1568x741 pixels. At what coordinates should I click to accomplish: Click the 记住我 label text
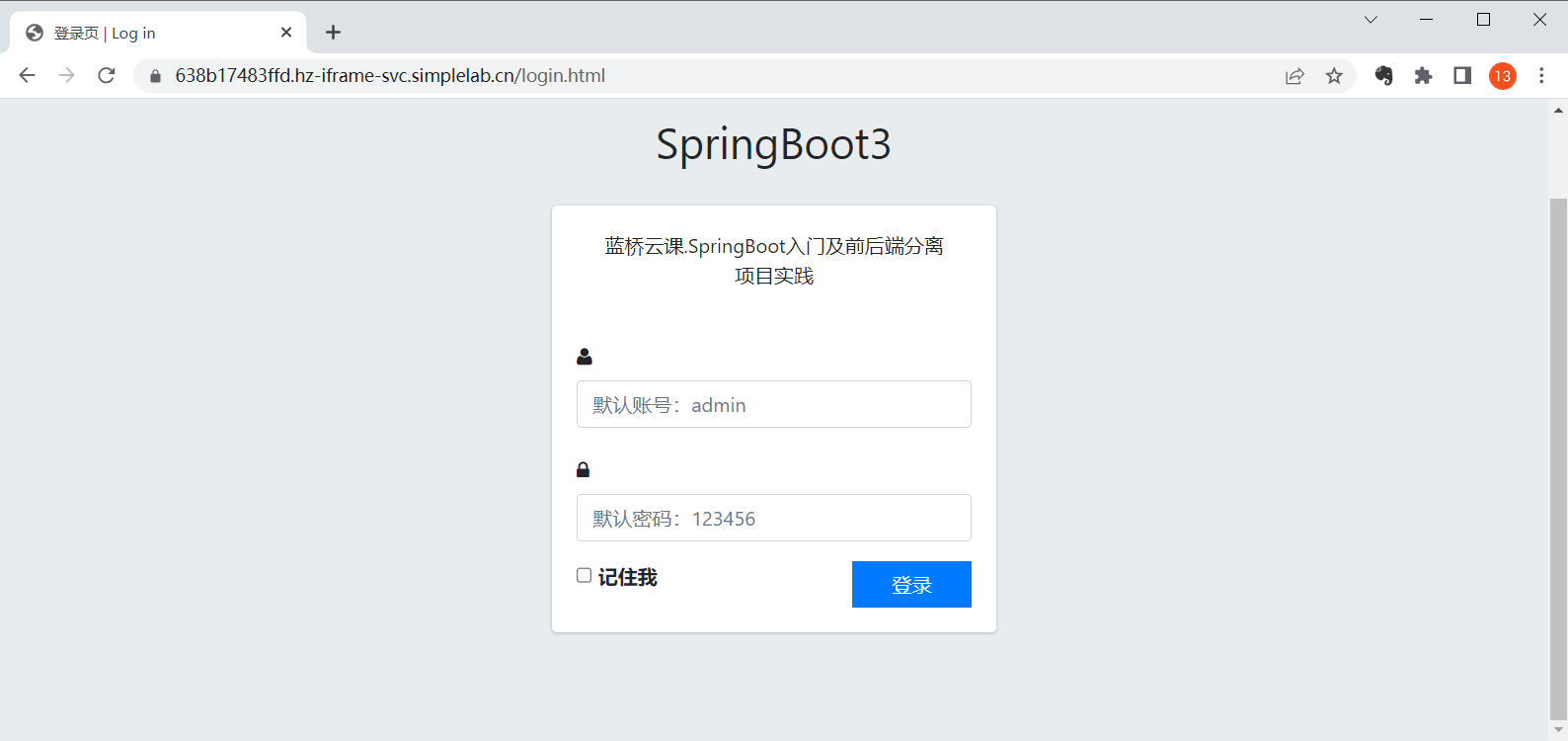(x=628, y=577)
